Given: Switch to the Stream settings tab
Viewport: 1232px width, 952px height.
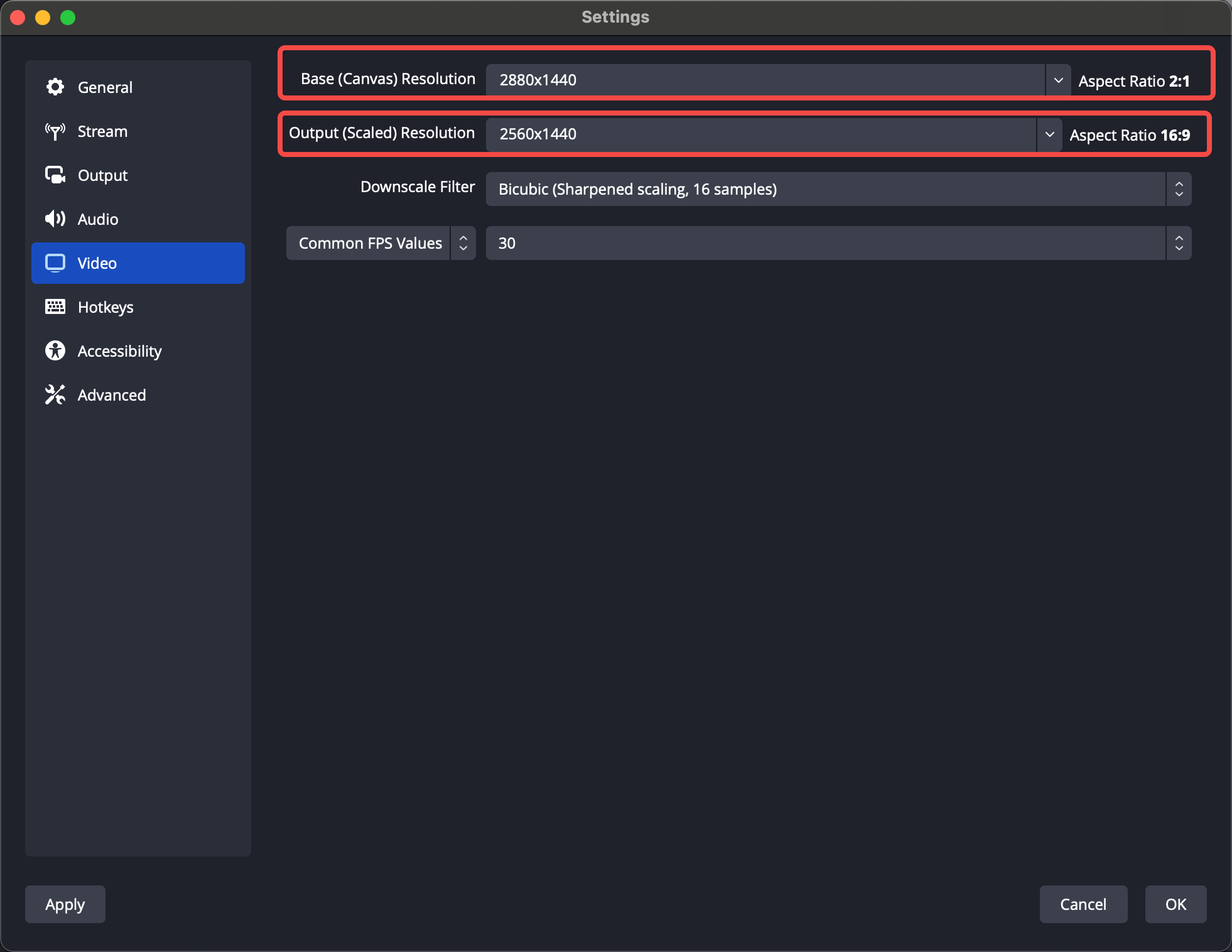Looking at the screenshot, I should click(x=102, y=131).
